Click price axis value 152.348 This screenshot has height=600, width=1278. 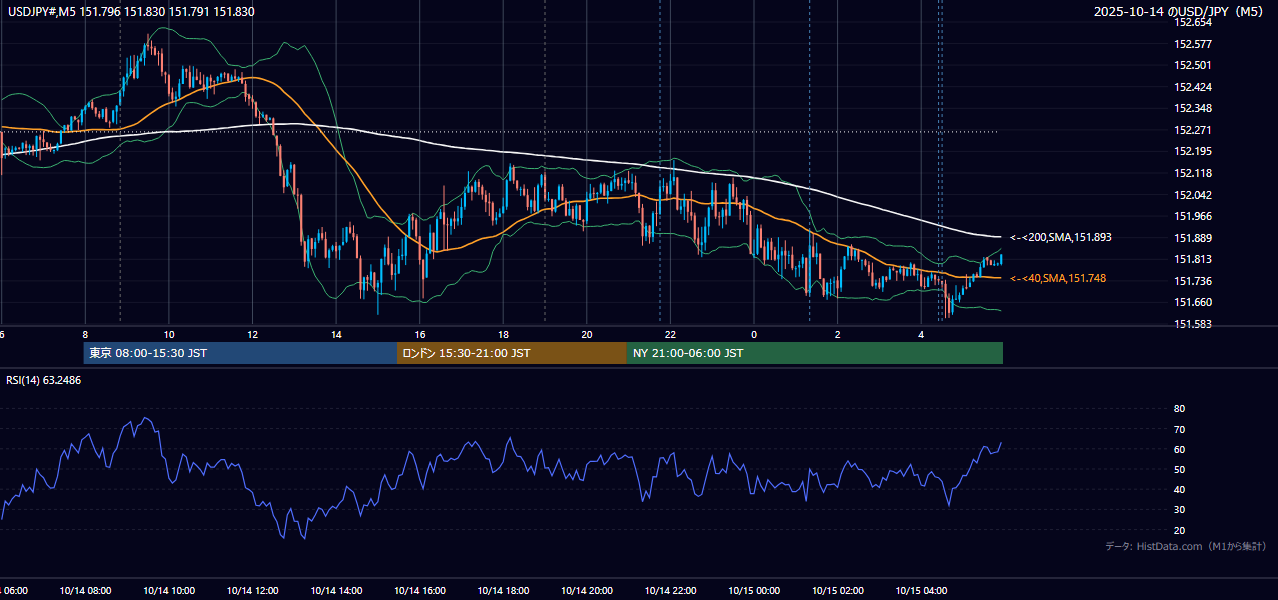click(x=1192, y=108)
